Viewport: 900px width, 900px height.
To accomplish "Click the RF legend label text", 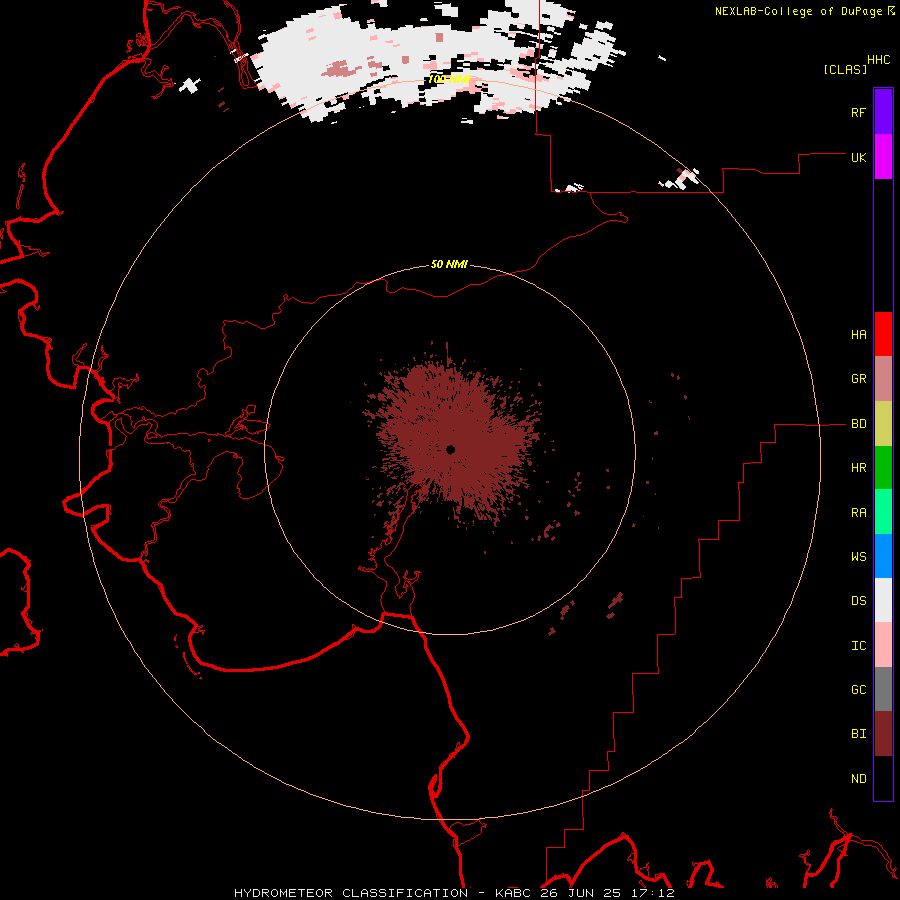I will coord(859,112).
